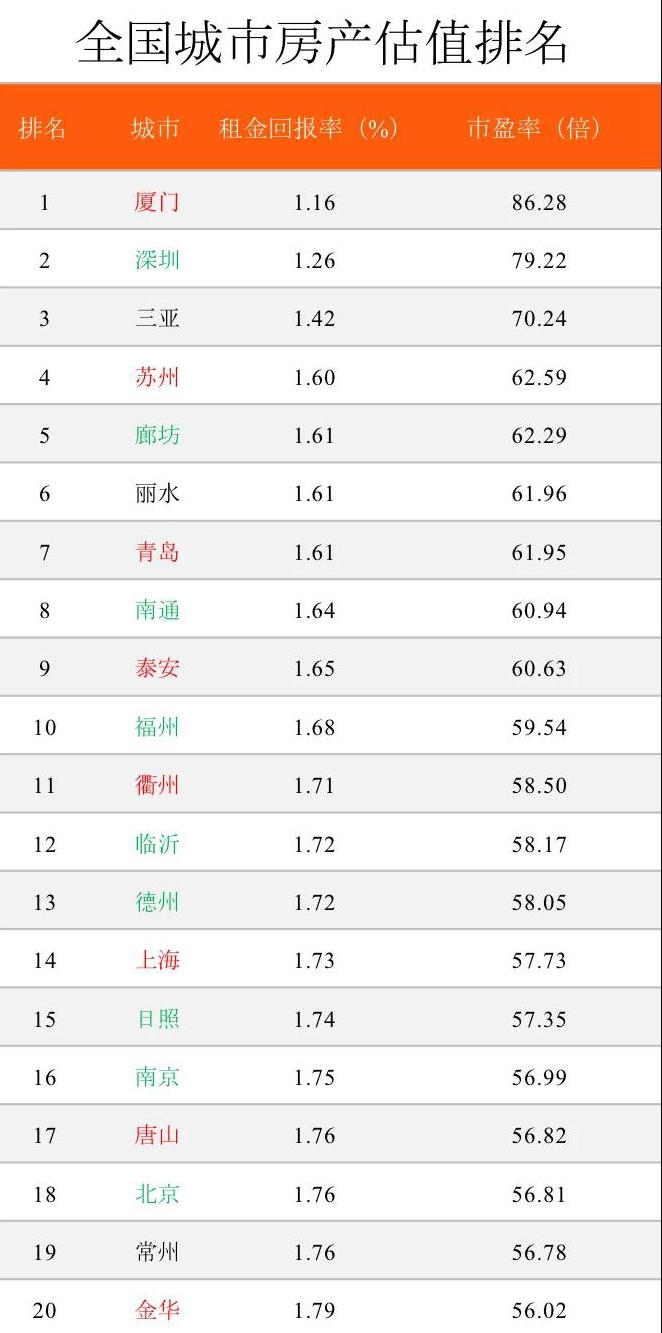662x1333 pixels.
Task: Click the 86.28 price-earnings value
Action: click(x=539, y=203)
